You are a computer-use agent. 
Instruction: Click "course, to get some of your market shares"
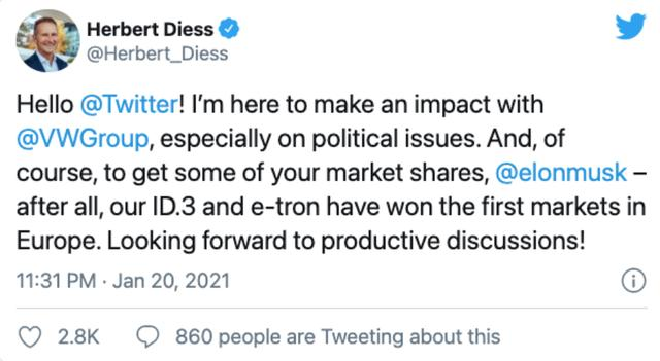pos(251,173)
